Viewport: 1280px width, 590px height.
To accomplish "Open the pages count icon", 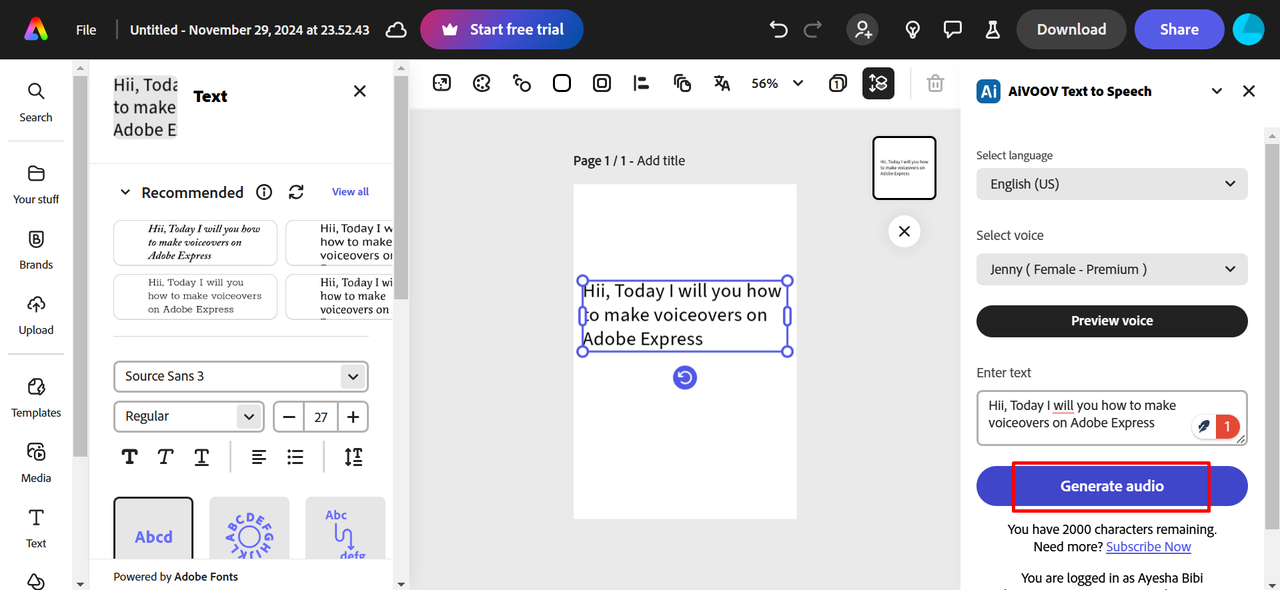I will coord(838,83).
